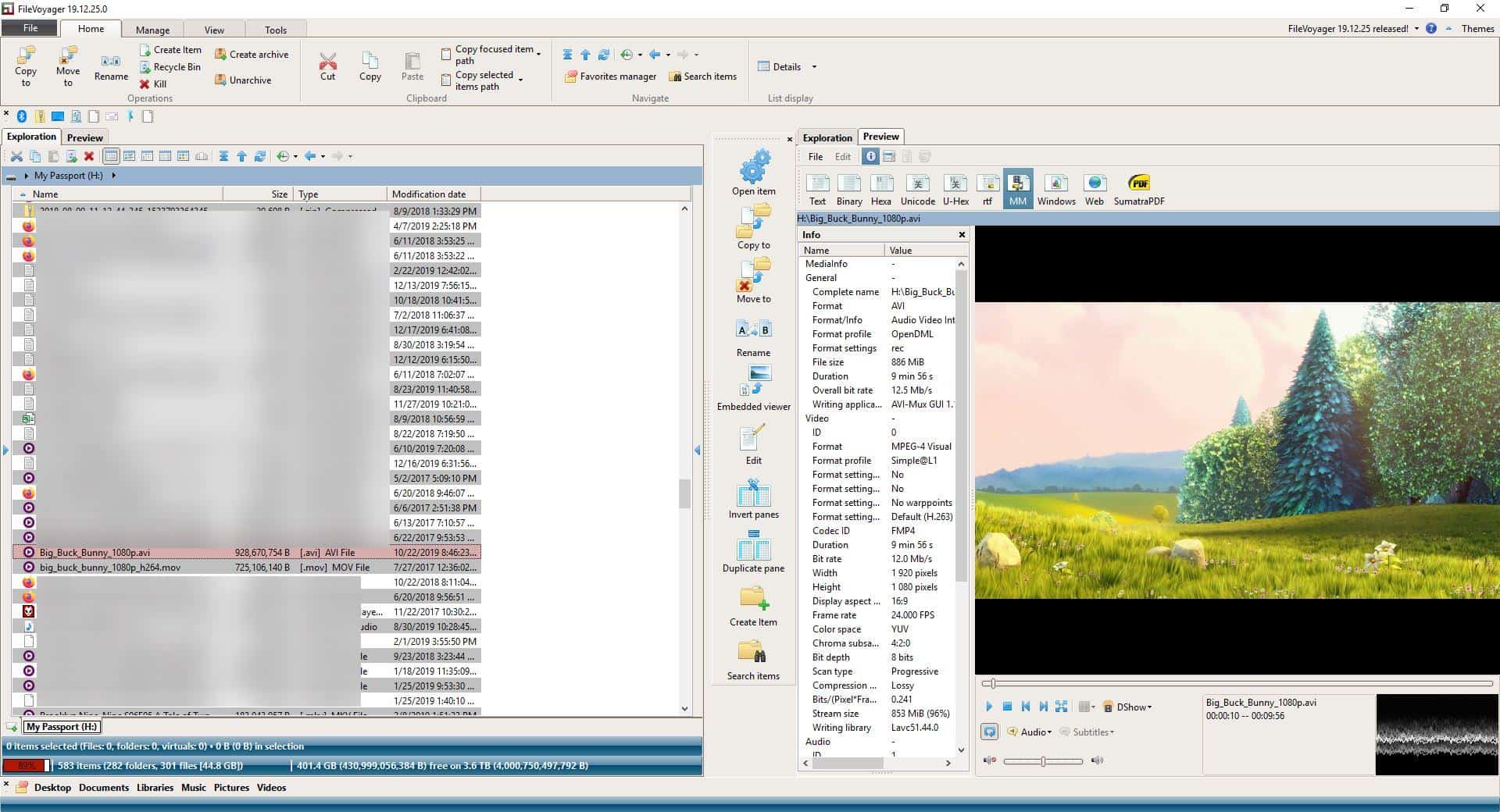The image size is (1500, 812).
Task: Select the Windows viewer icon
Action: pos(1056,190)
